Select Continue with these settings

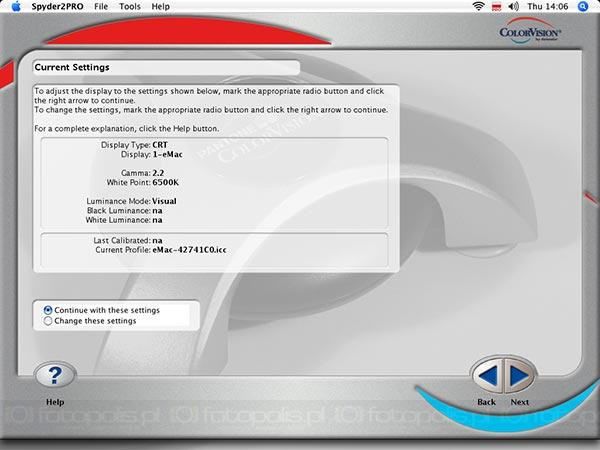click(x=102, y=310)
